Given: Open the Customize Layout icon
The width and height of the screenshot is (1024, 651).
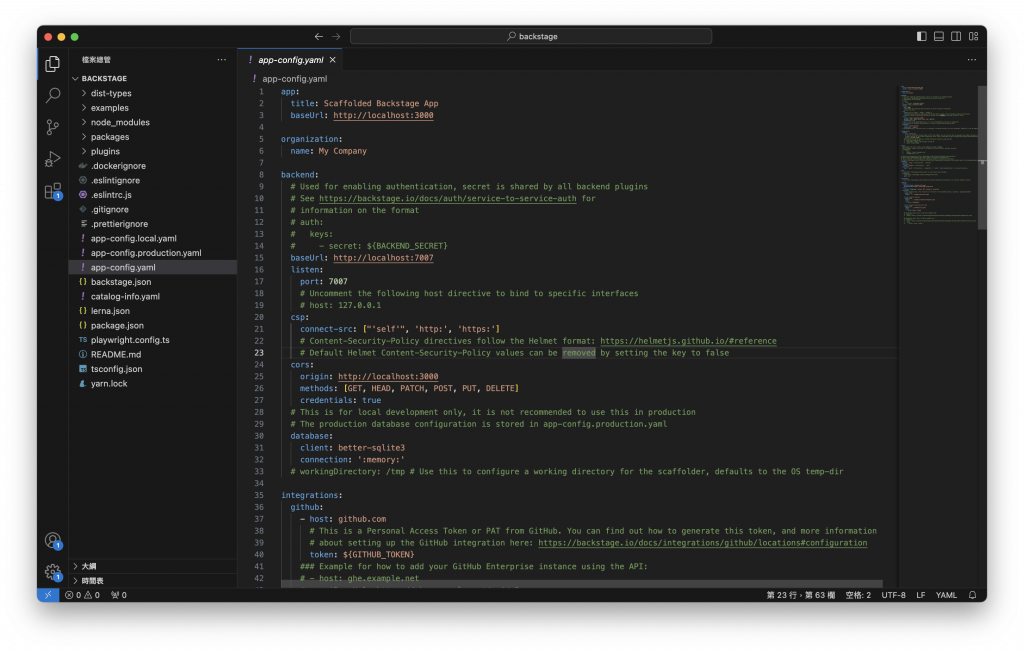Looking at the screenshot, I should click(x=973, y=37).
